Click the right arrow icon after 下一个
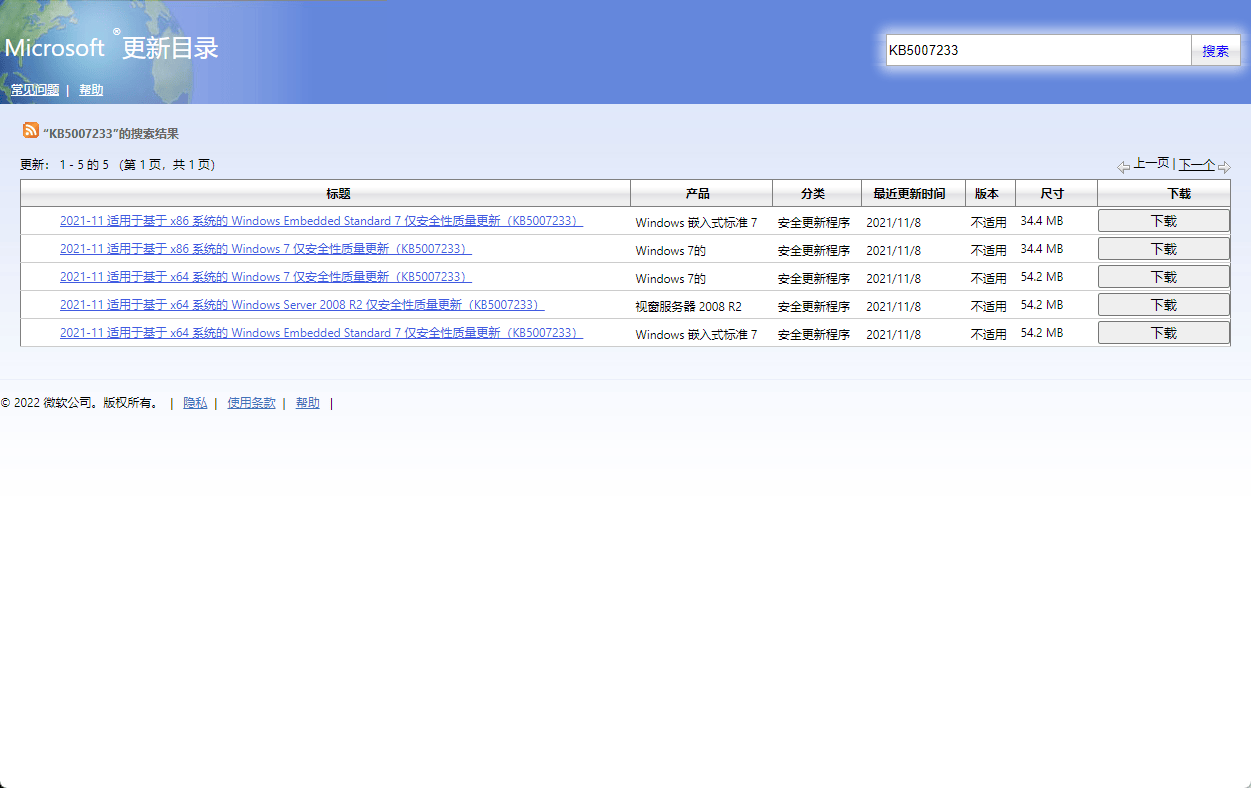 1224,166
